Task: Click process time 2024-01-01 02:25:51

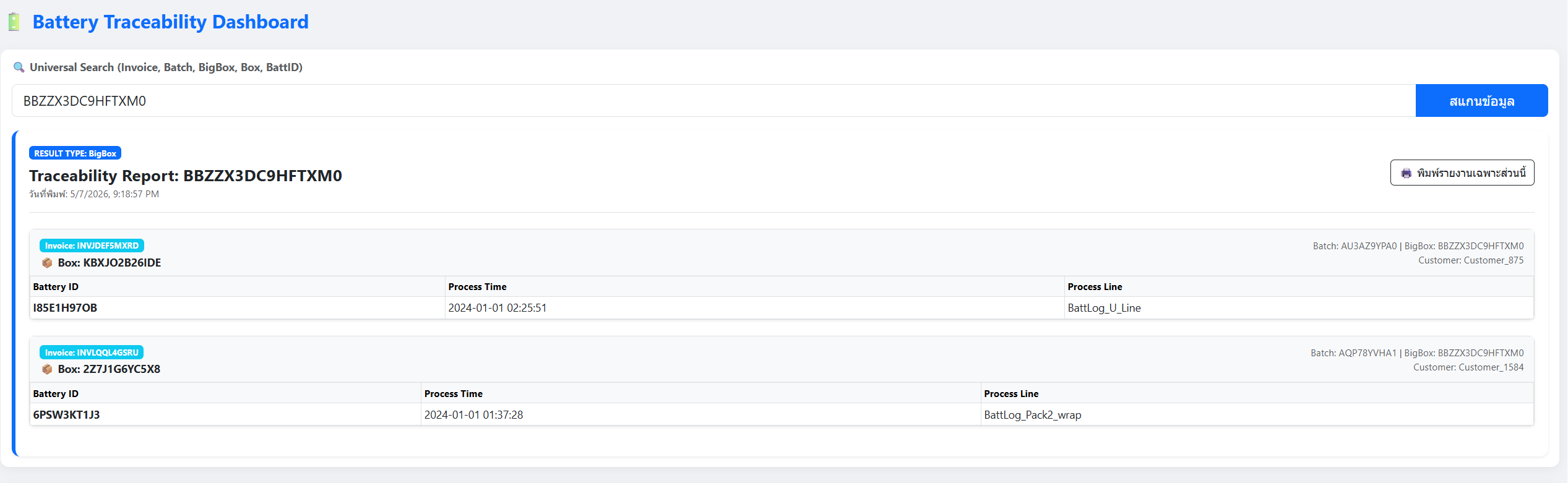Action: point(754,308)
